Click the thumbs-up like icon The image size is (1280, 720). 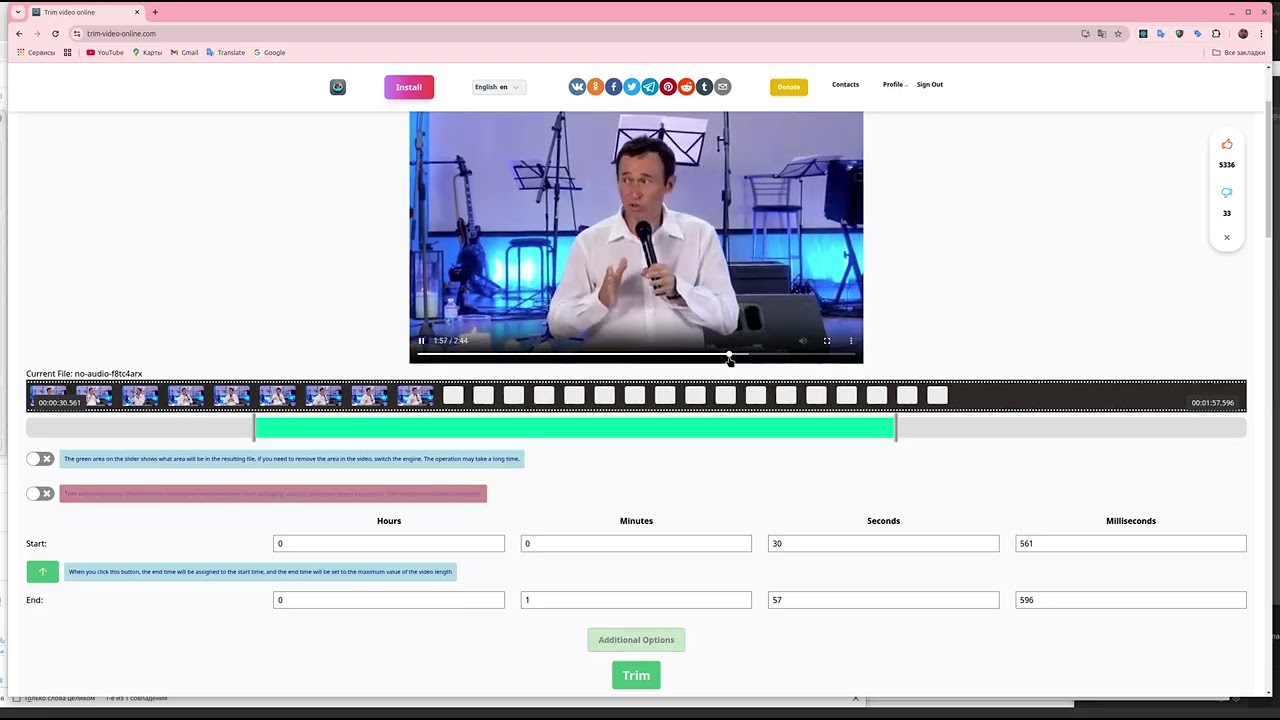coord(1227,144)
